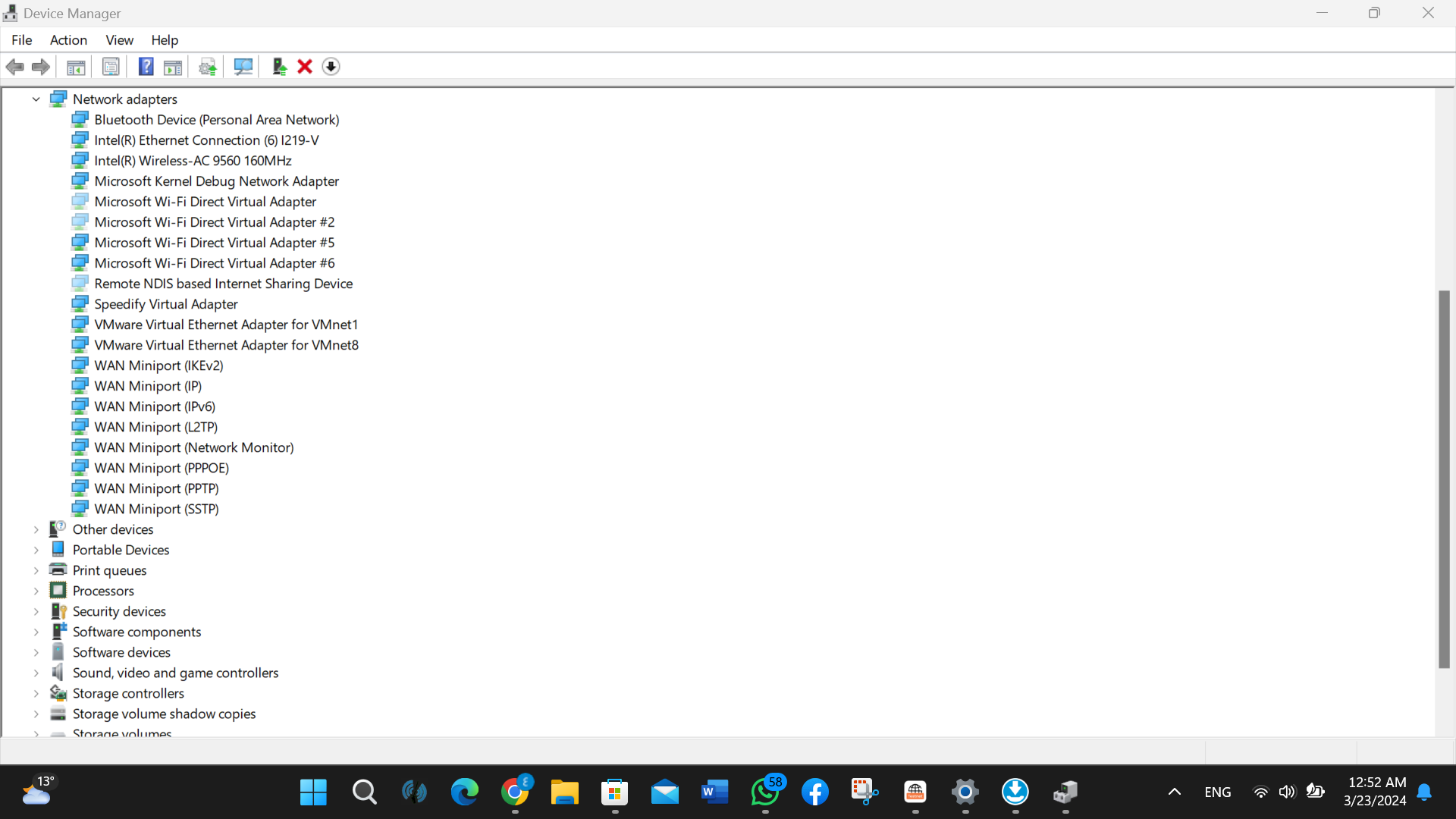Expand the Processors category

(x=36, y=590)
